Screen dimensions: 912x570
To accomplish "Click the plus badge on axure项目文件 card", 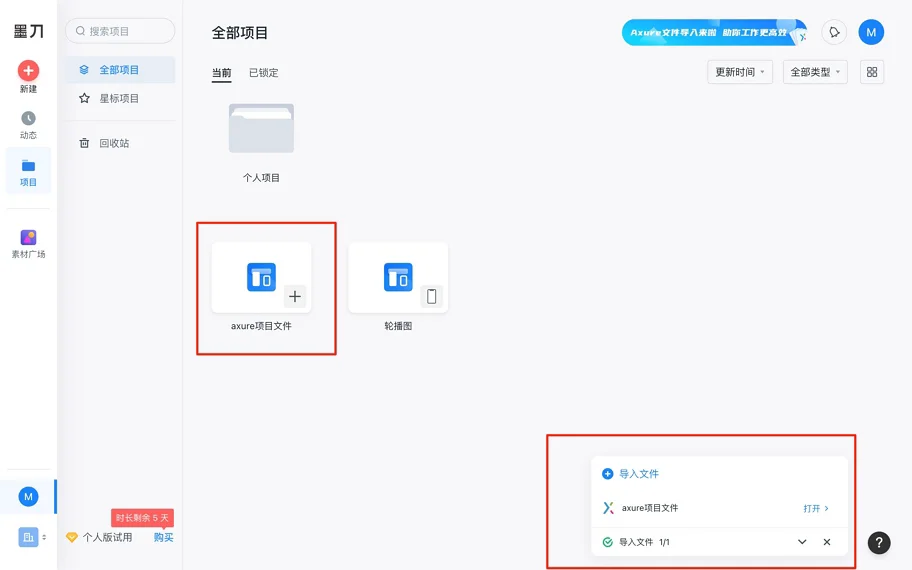I will point(295,297).
